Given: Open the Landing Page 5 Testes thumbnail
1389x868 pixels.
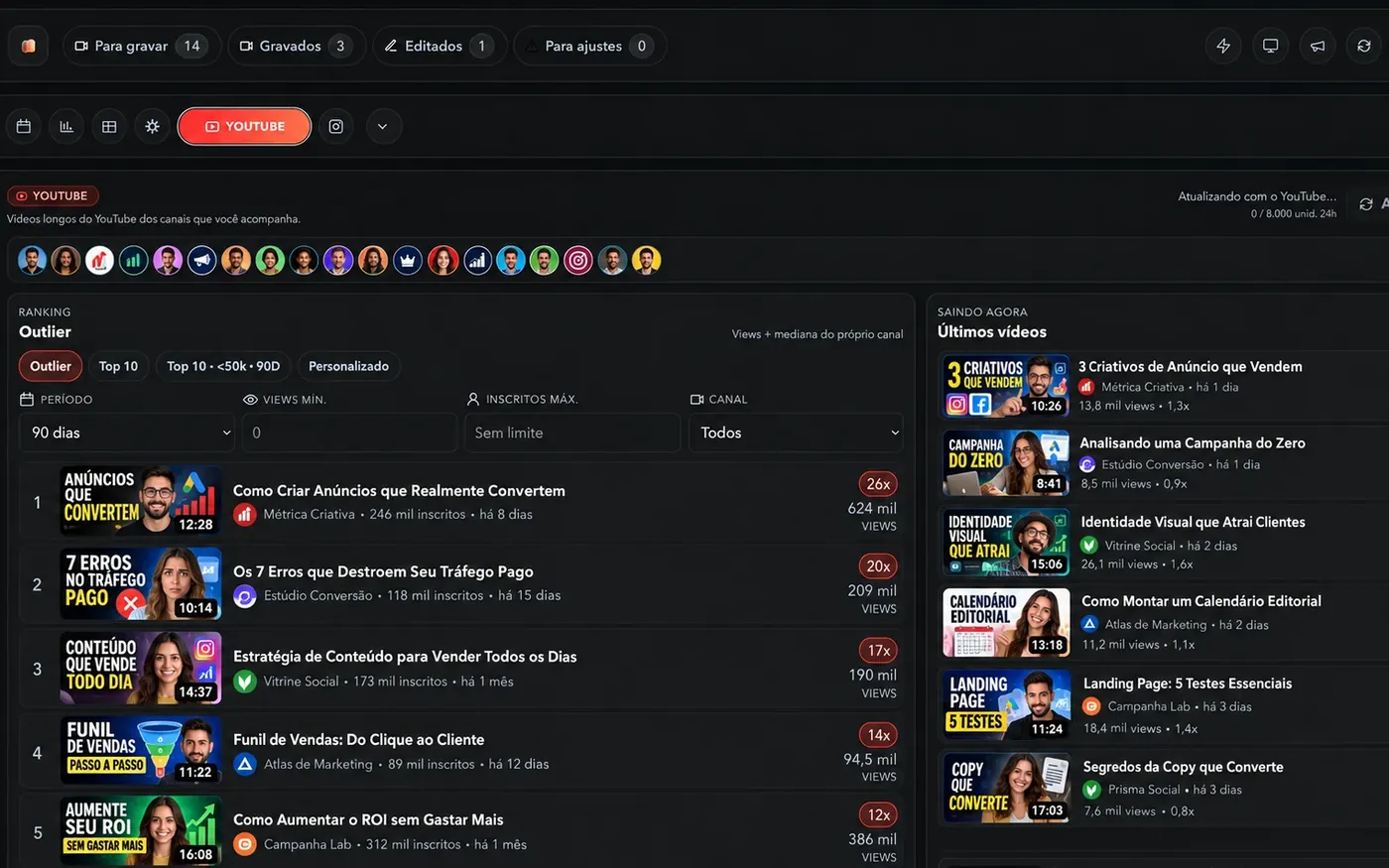Looking at the screenshot, I should tap(1007, 704).
